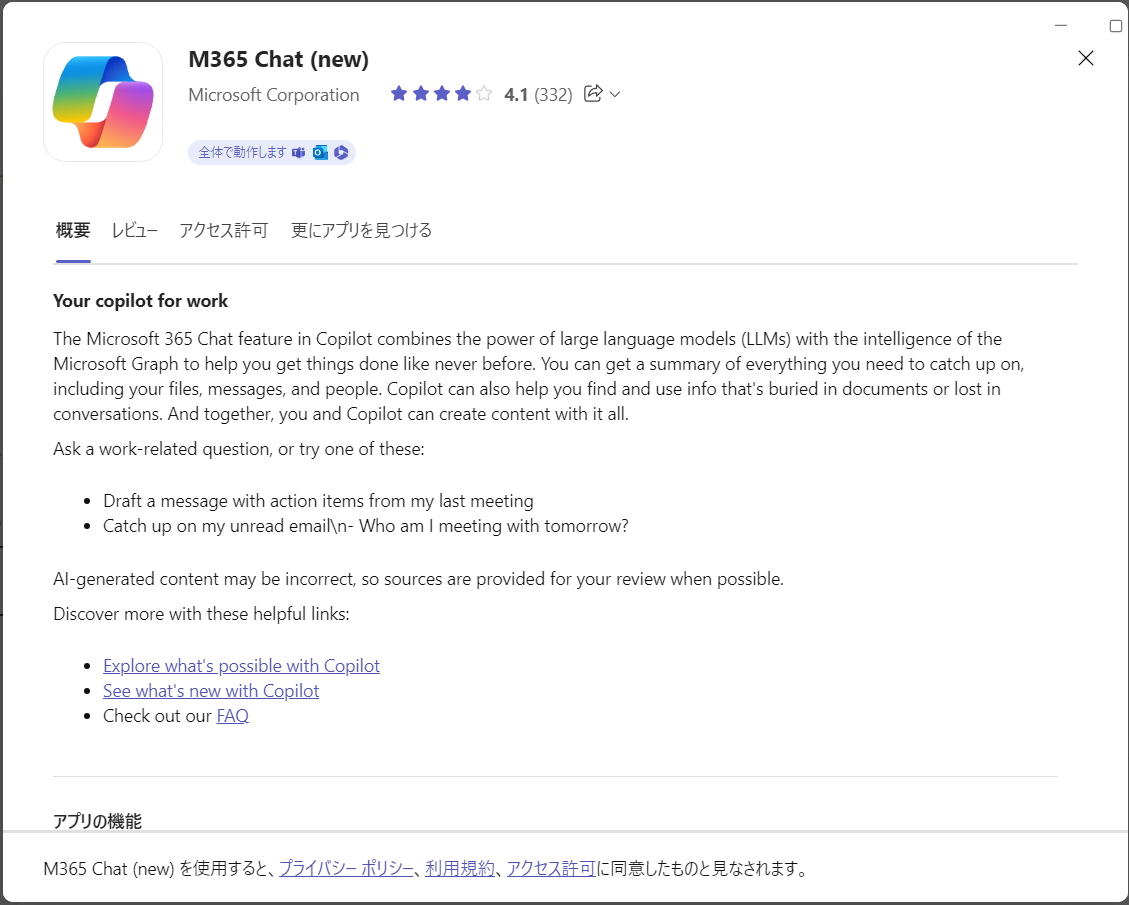
Task: Switch to the レビュー tab
Action: [135, 230]
